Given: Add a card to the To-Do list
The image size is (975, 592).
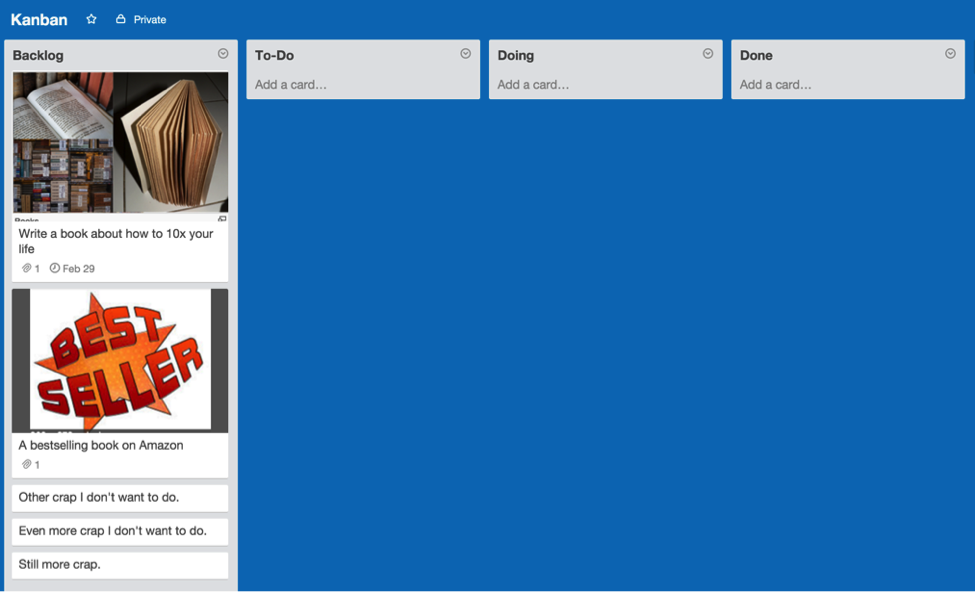Looking at the screenshot, I should 291,85.
